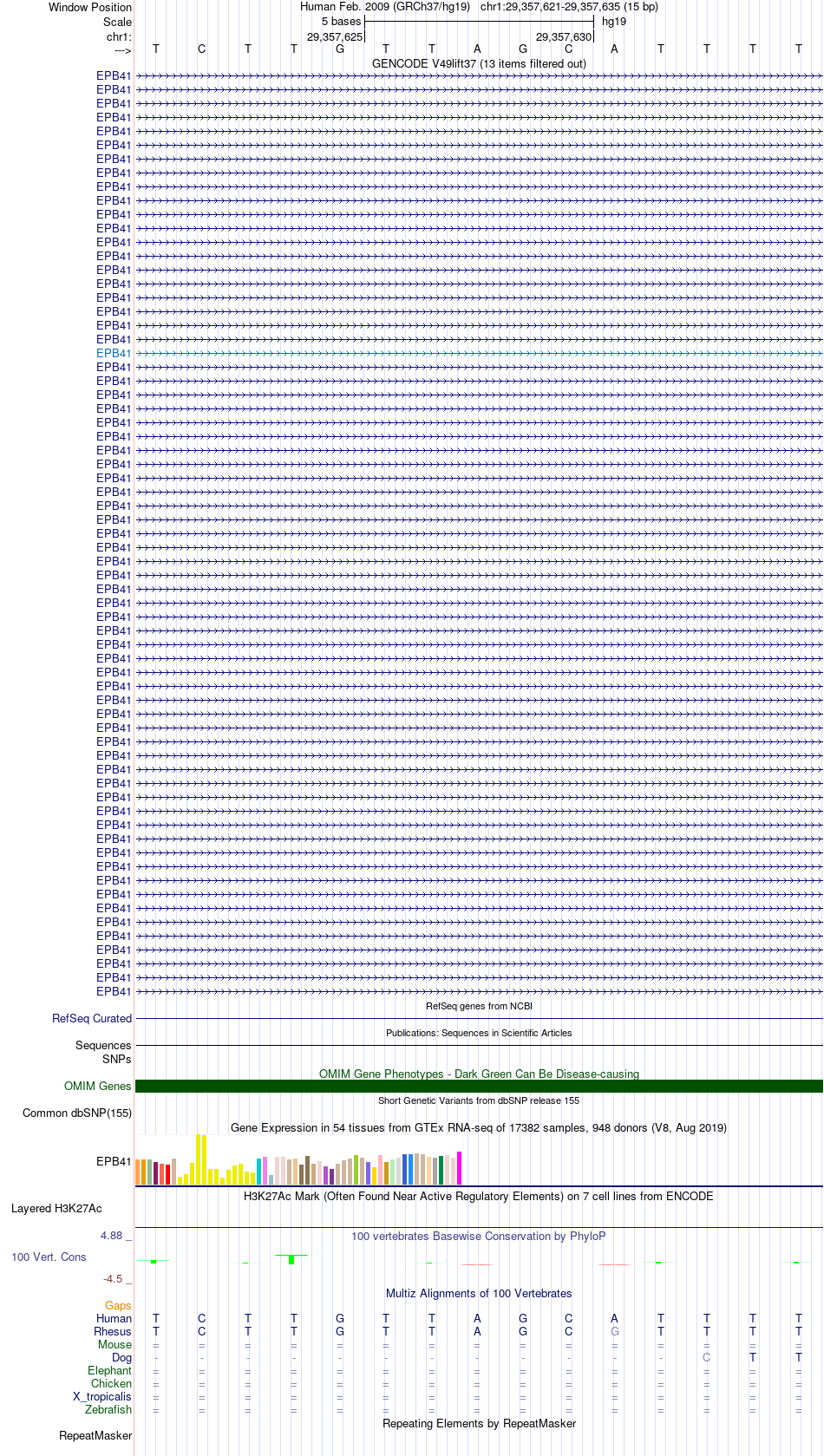Click the tallest yellow bar in the GTEx chart
824x1456 pixels.
[x=199, y=1159]
